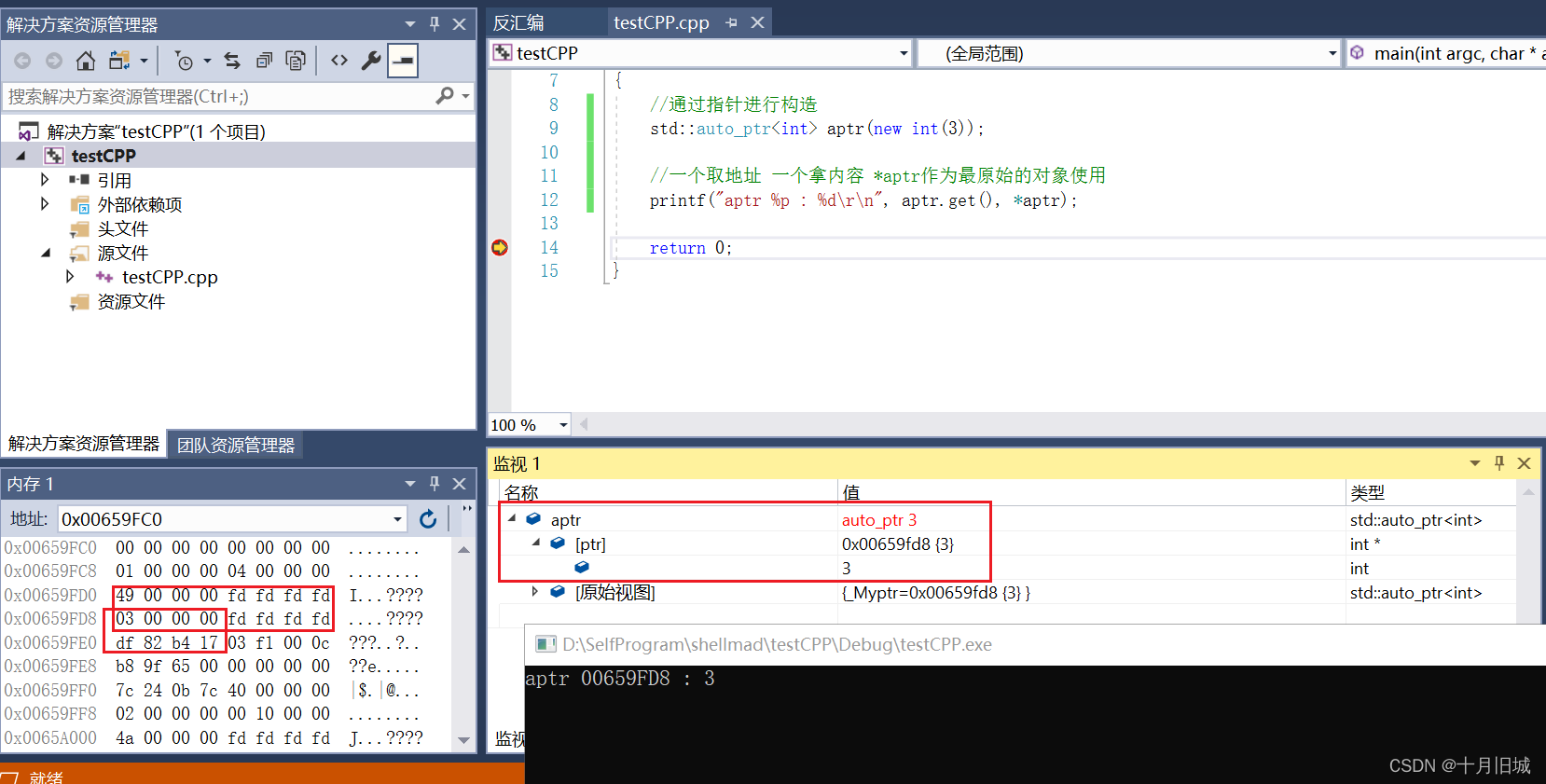Open the main(int argc, char * member dropdown
1546x784 pixels.
pyautogui.click(x=1447, y=53)
